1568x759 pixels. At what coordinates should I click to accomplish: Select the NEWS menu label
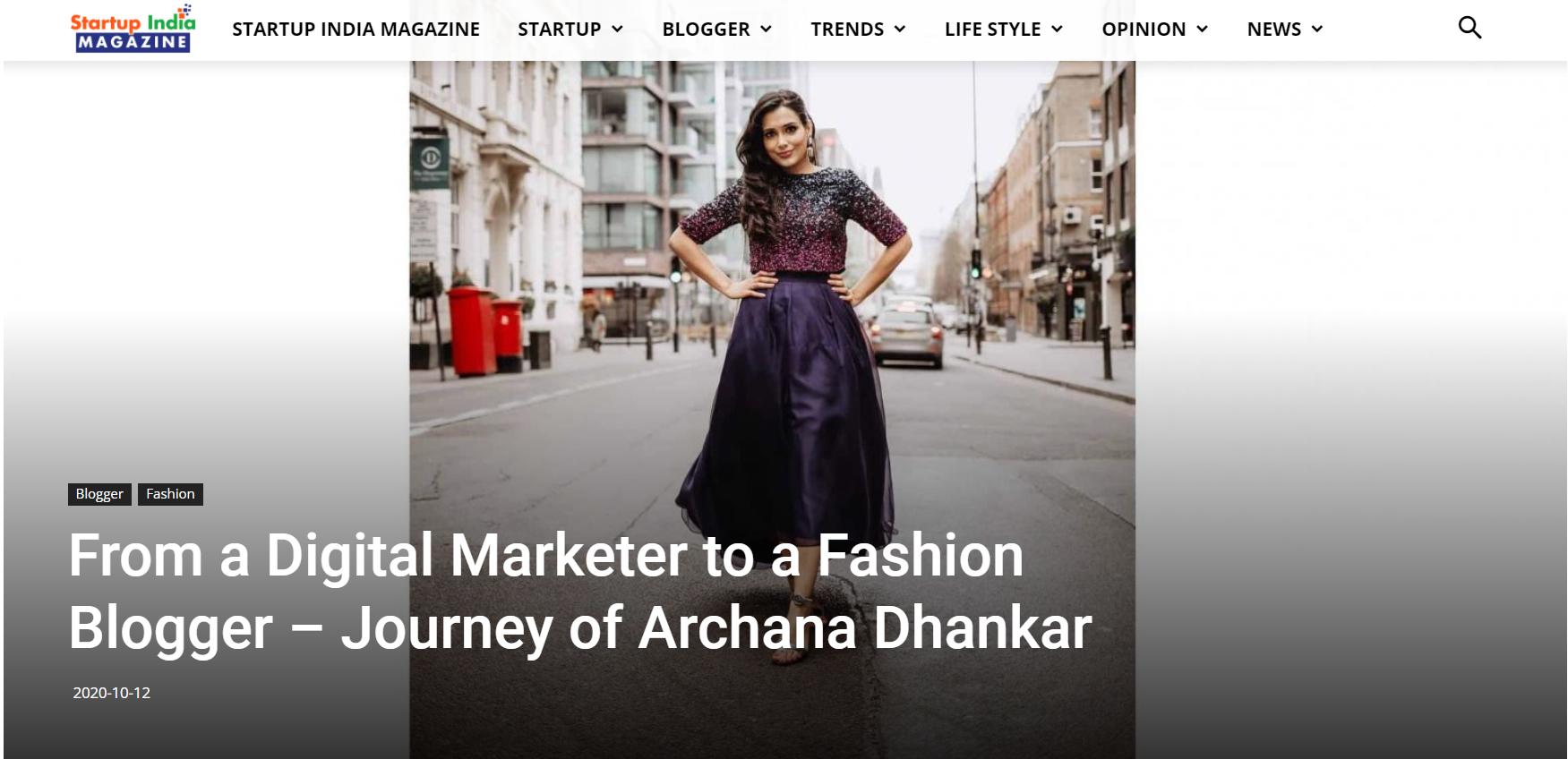coord(1274,30)
